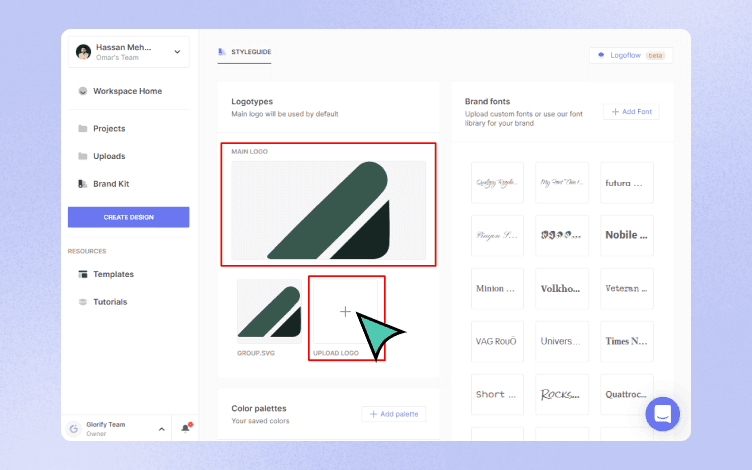Open Templates under Resources
Image resolution: width=752 pixels, height=470 pixels.
113,274
